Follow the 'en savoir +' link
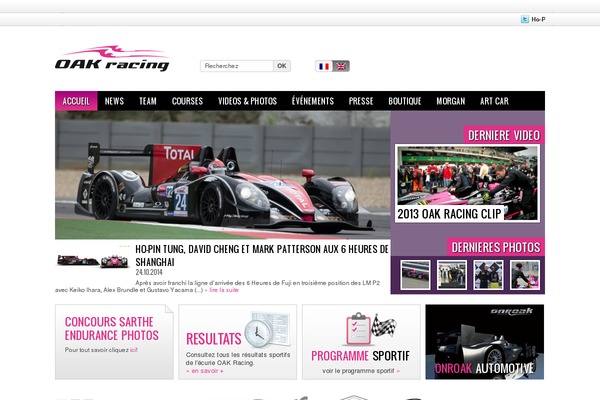Image resolution: width=600 pixels, height=400 pixels. point(205,371)
